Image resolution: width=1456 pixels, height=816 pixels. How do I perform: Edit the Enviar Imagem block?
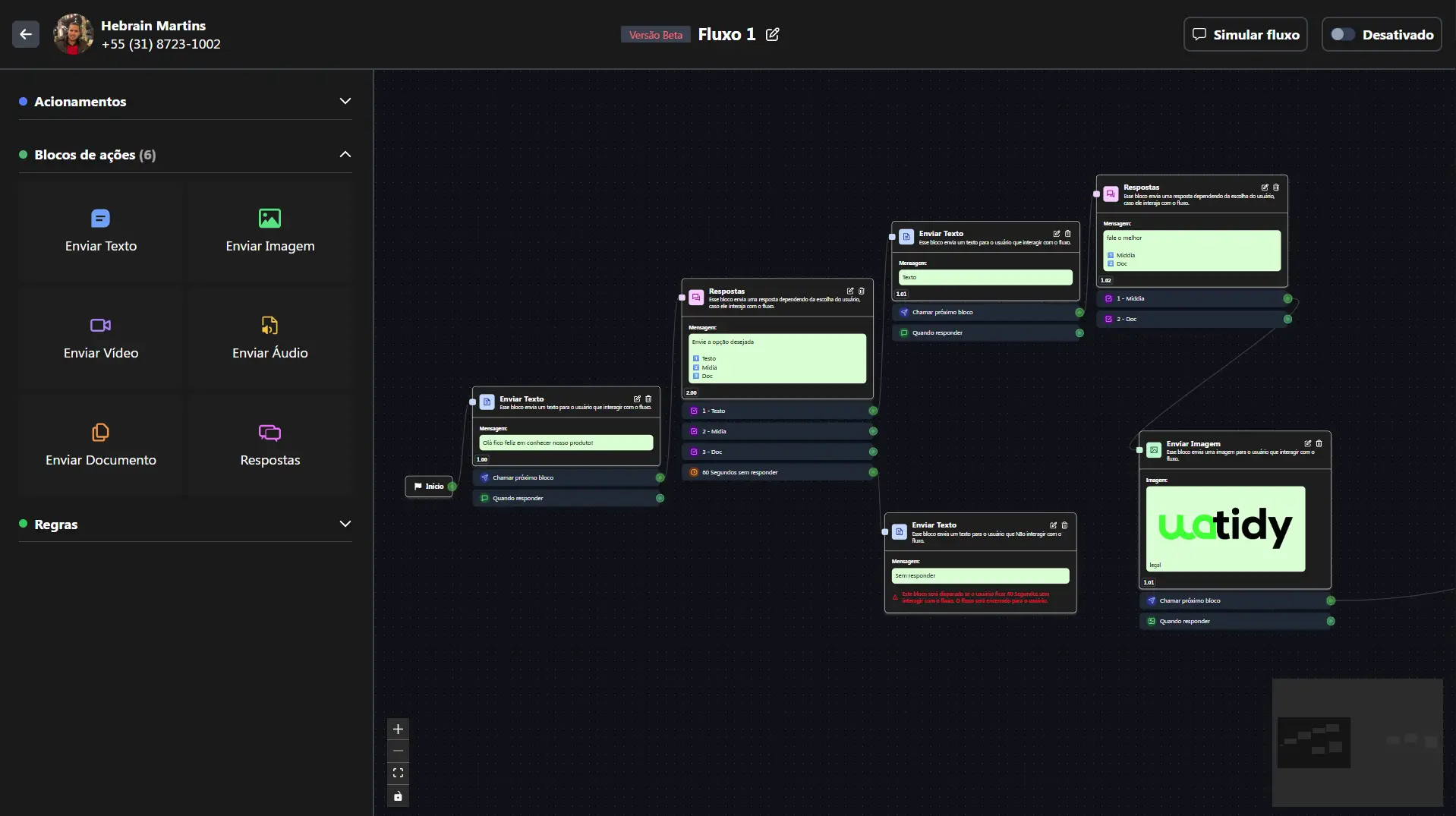click(x=1308, y=443)
